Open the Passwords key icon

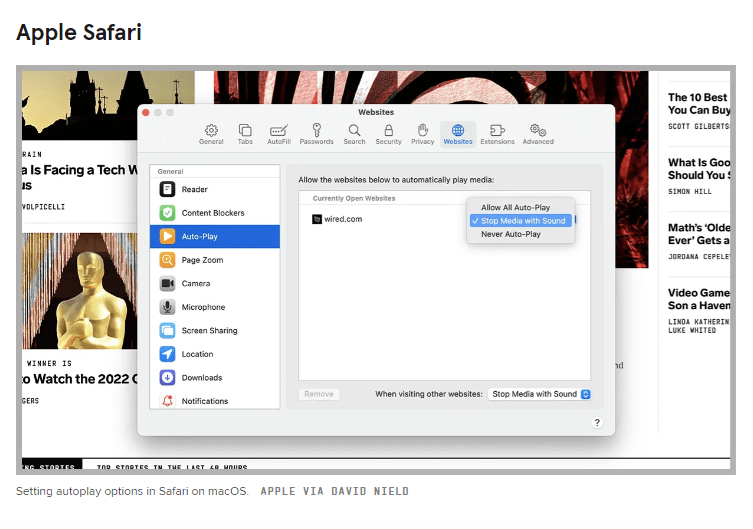316,131
